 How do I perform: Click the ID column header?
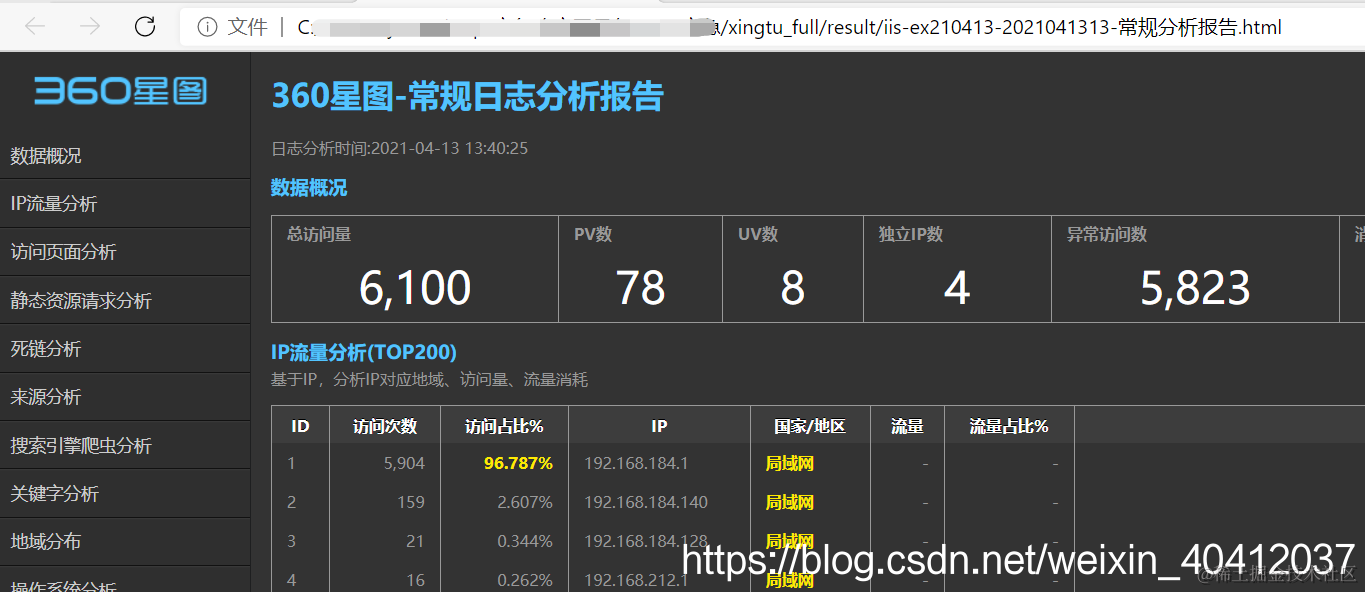click(x=300, y=426)
